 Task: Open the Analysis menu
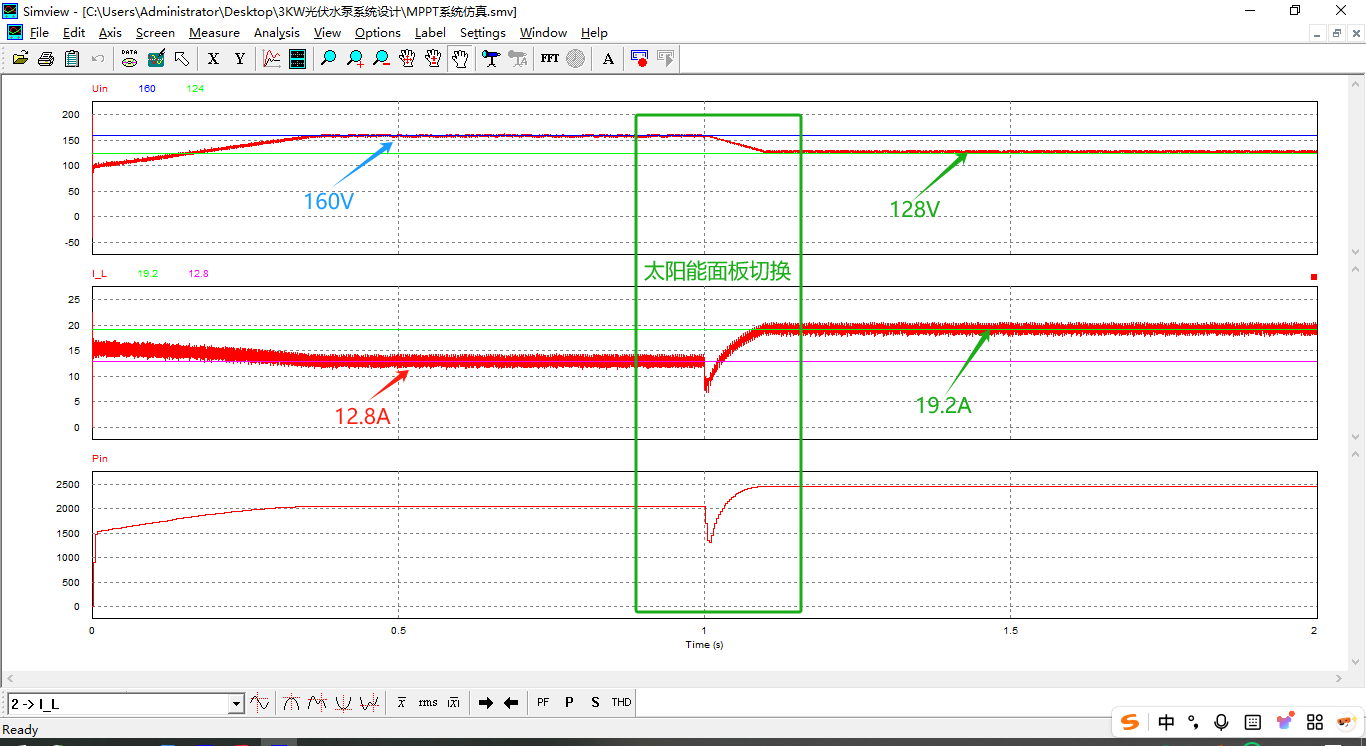click(x=276, y=33)
